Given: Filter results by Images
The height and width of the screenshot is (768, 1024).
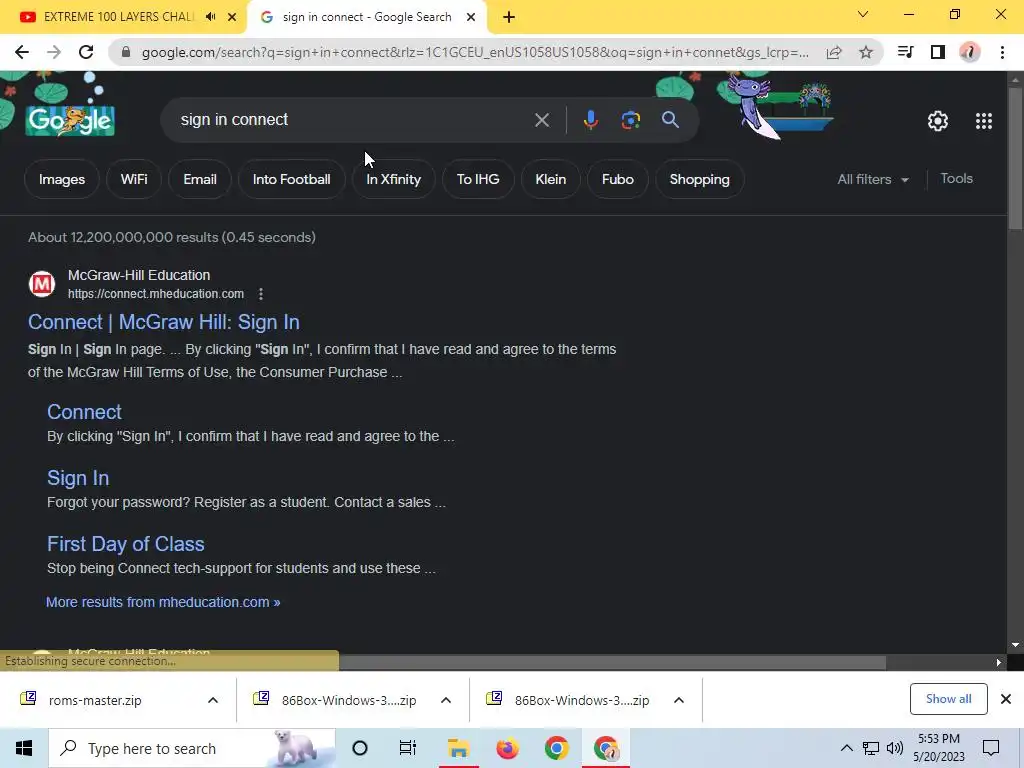Looking at the screenshot, I should [x=61, y=180].
